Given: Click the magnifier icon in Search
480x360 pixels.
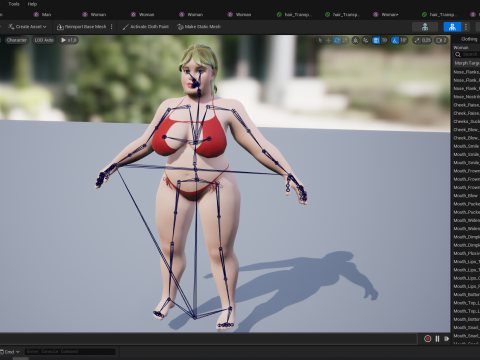Looking at the screenshot, I should pyautogui.click(x=458, y=54).
